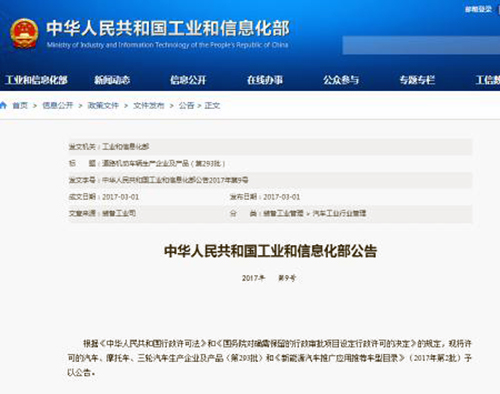Click 政策文件 breadcrumb link
The image size is (500, 394).
click(103, 105)
